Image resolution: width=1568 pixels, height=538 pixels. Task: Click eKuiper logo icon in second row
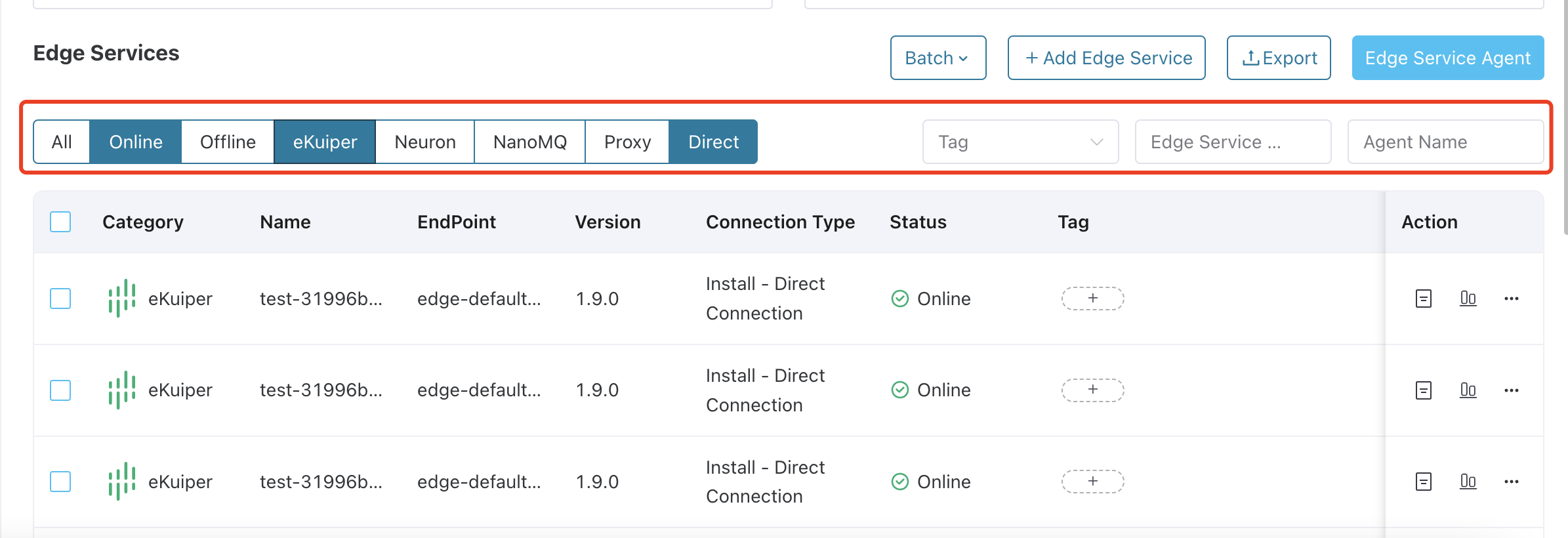coord(122,390)
